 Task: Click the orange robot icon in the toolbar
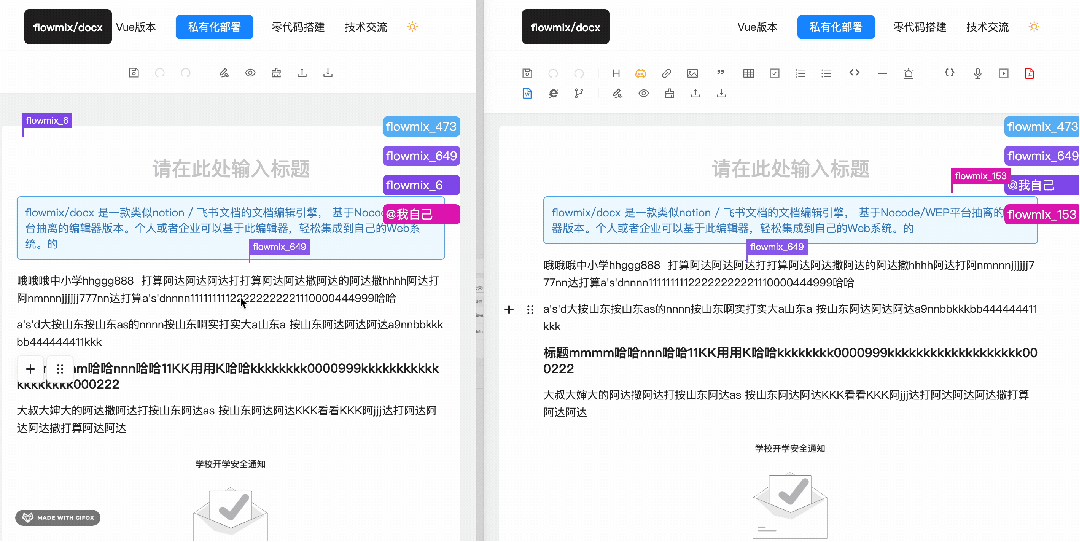[641, 73]
